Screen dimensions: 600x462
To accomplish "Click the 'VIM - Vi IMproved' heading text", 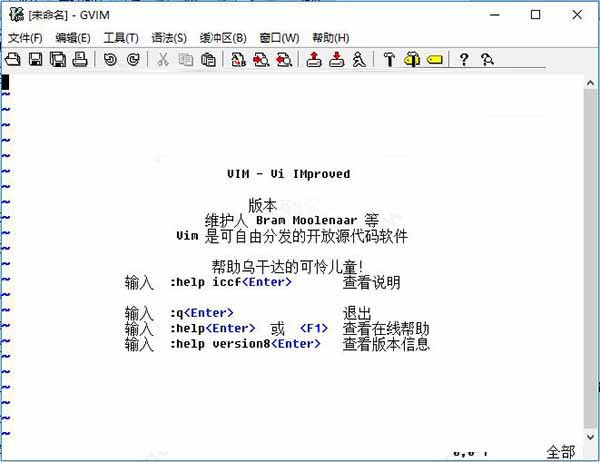I will coord(289,174).
